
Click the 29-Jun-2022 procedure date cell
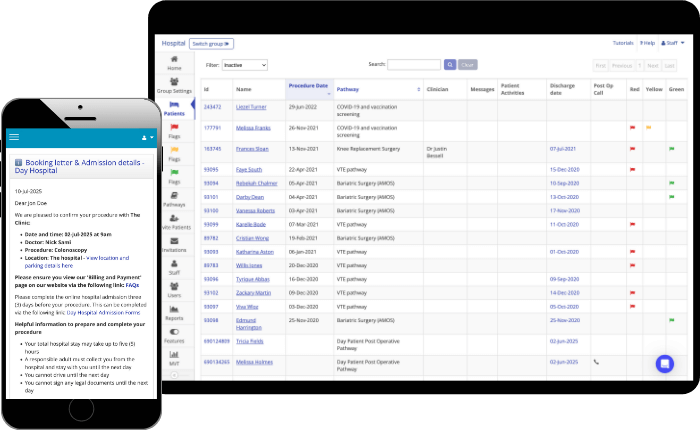coord(303,107)
